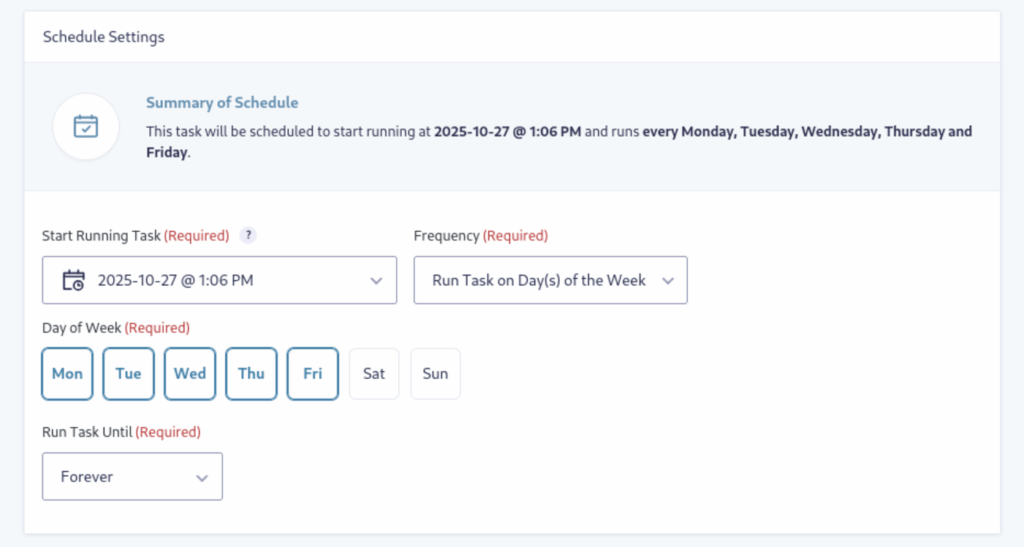Click the Day of Week (Required) label
The image size is (1024, 547).
click(x=116, y=328)
